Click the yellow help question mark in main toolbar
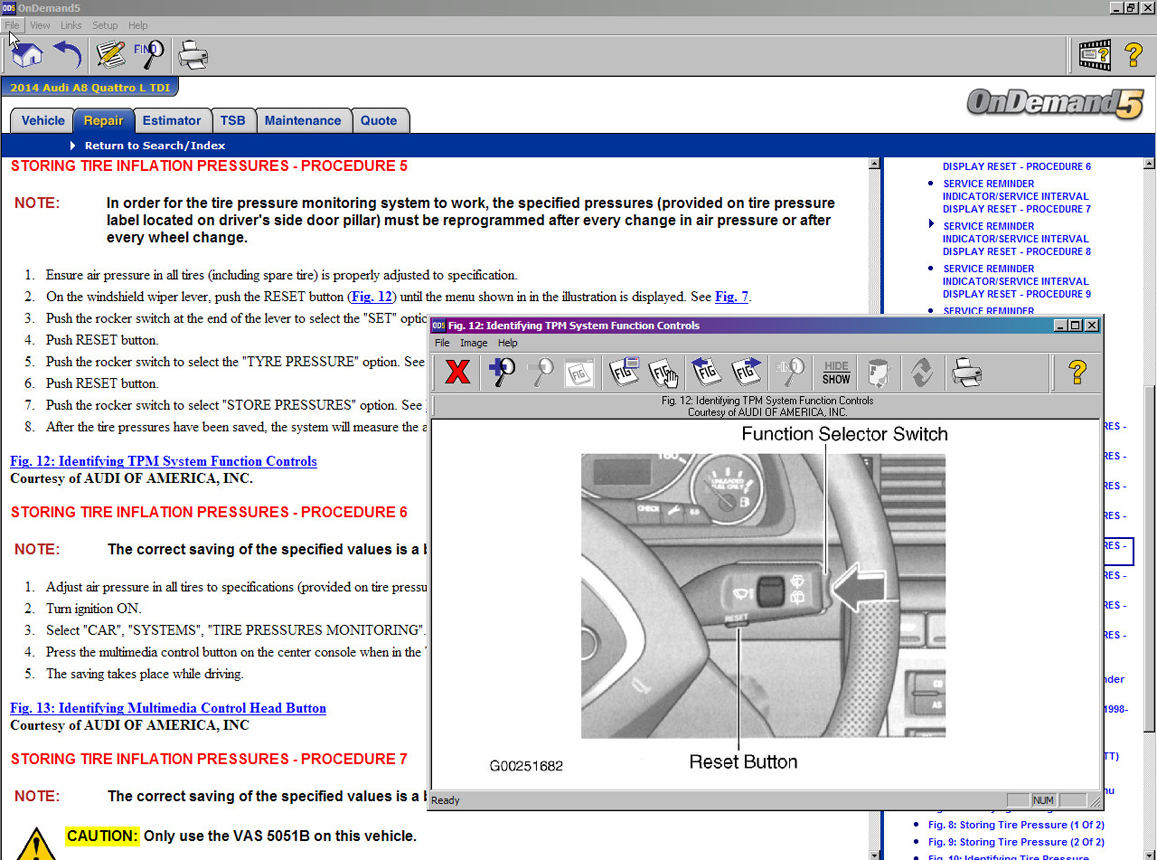The image size is (1157, 860). (x=1133, y=55)
